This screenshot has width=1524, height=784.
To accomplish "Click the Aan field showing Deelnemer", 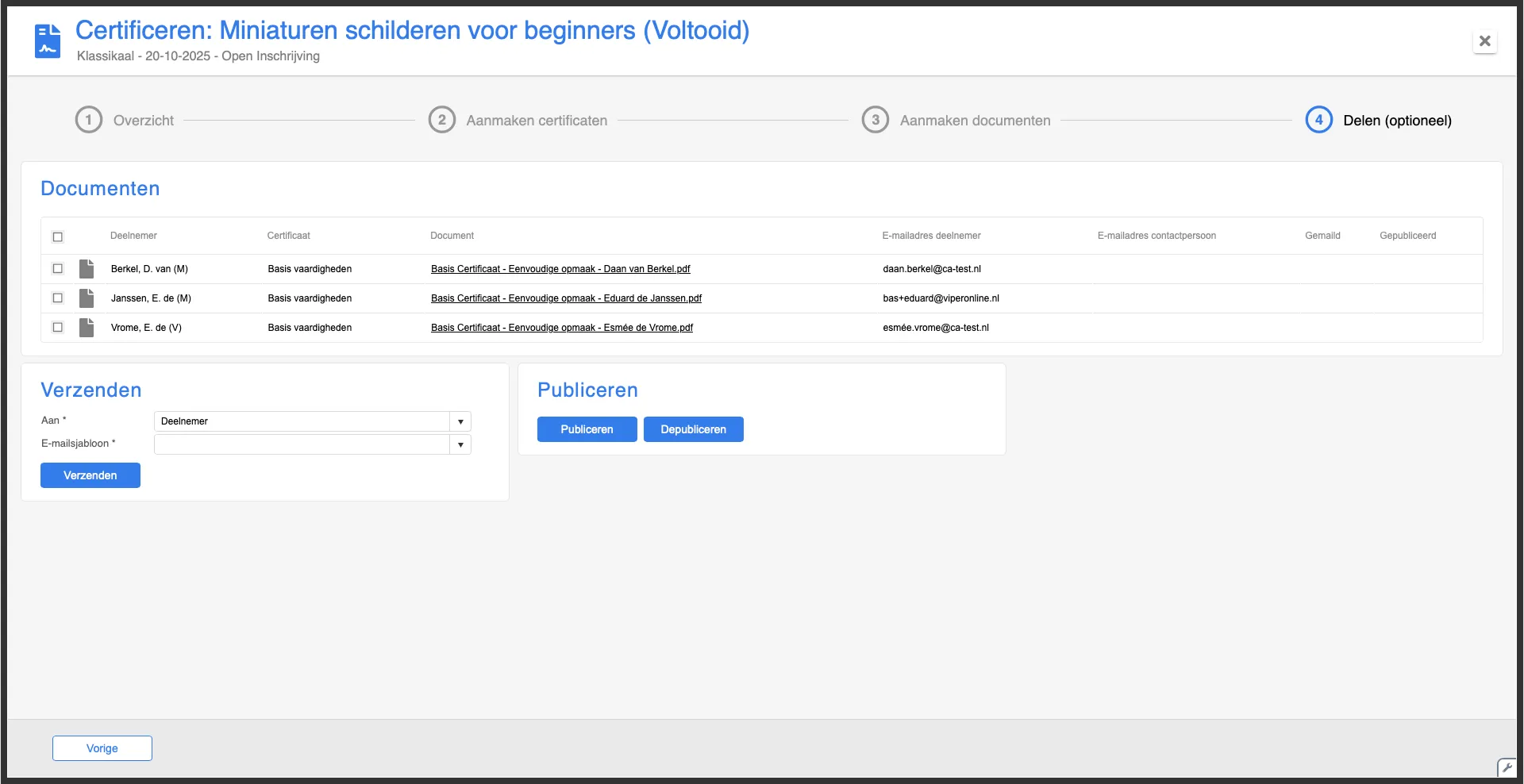I will (x=302, y=421).
